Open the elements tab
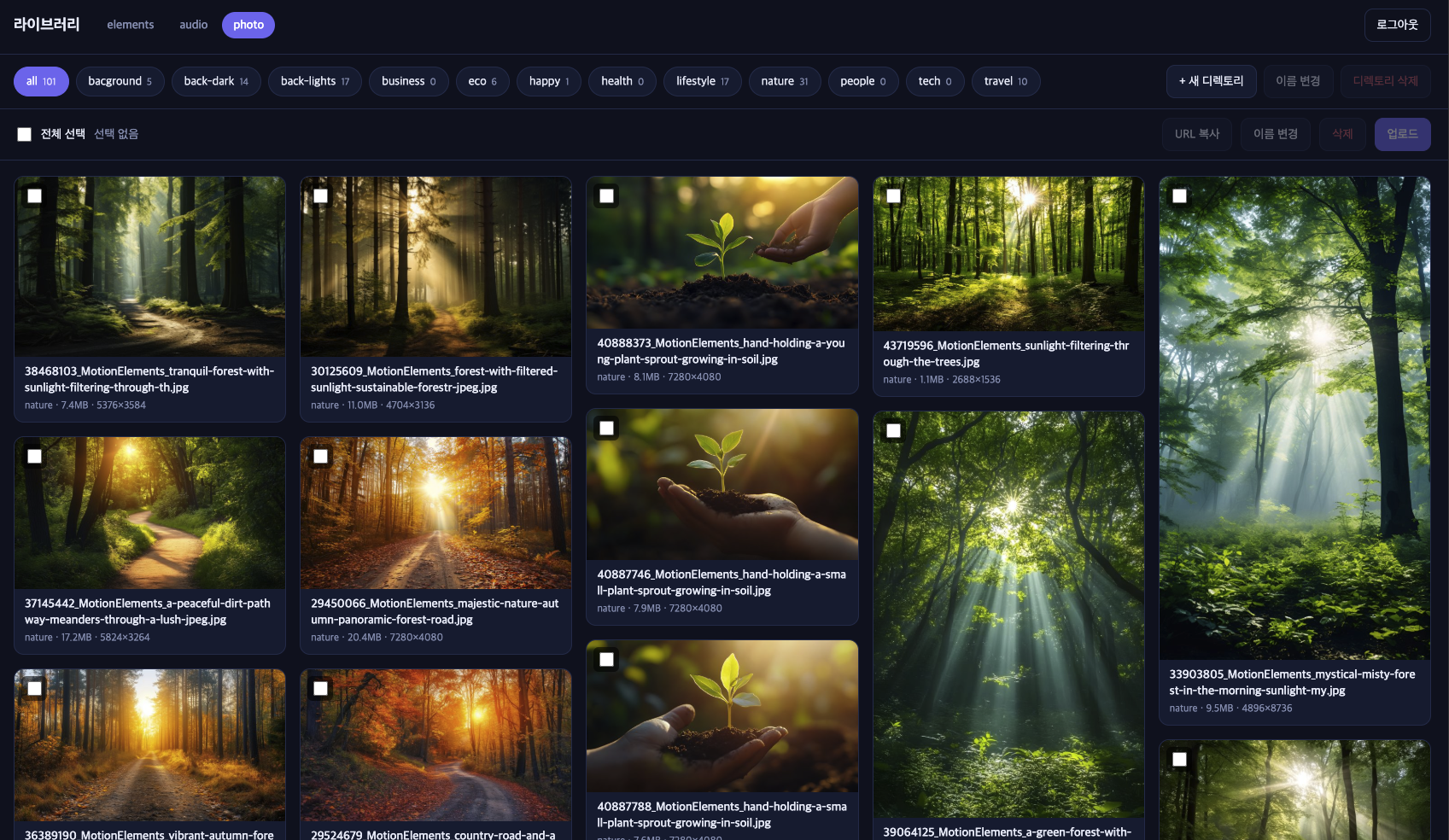1449x840 pixels. pyautogui.click(x=131, y=25)
